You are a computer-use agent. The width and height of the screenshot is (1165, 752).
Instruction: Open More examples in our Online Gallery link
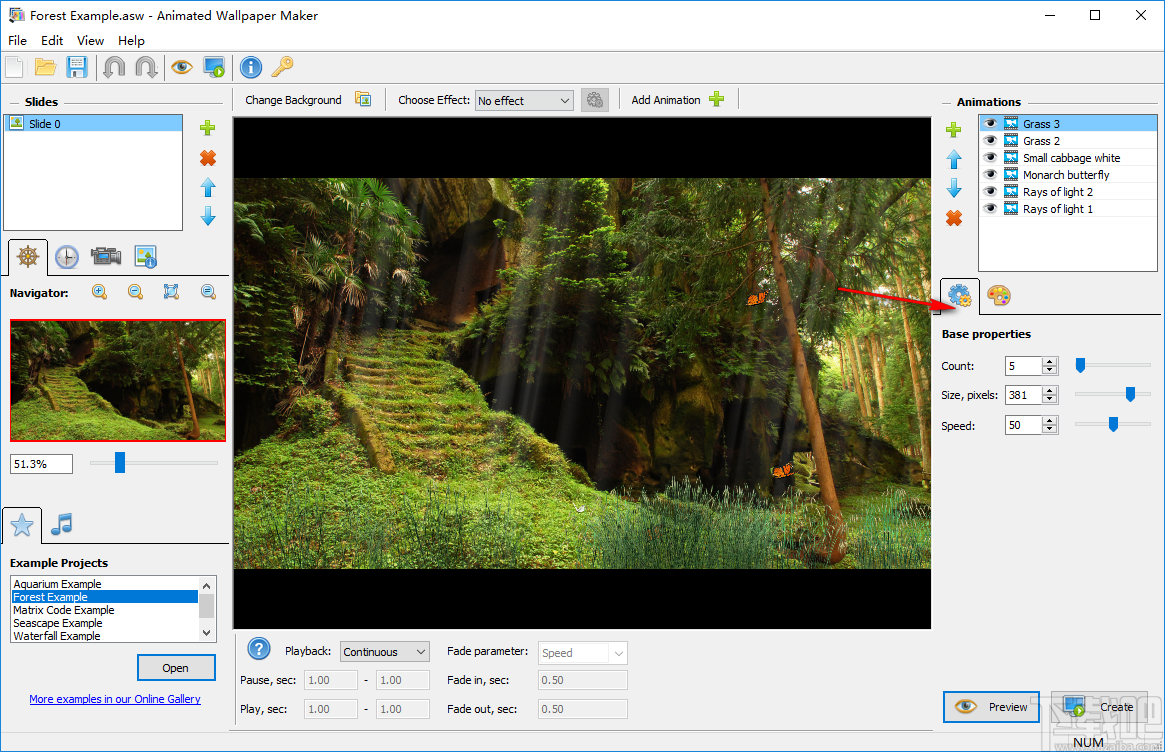115,699
